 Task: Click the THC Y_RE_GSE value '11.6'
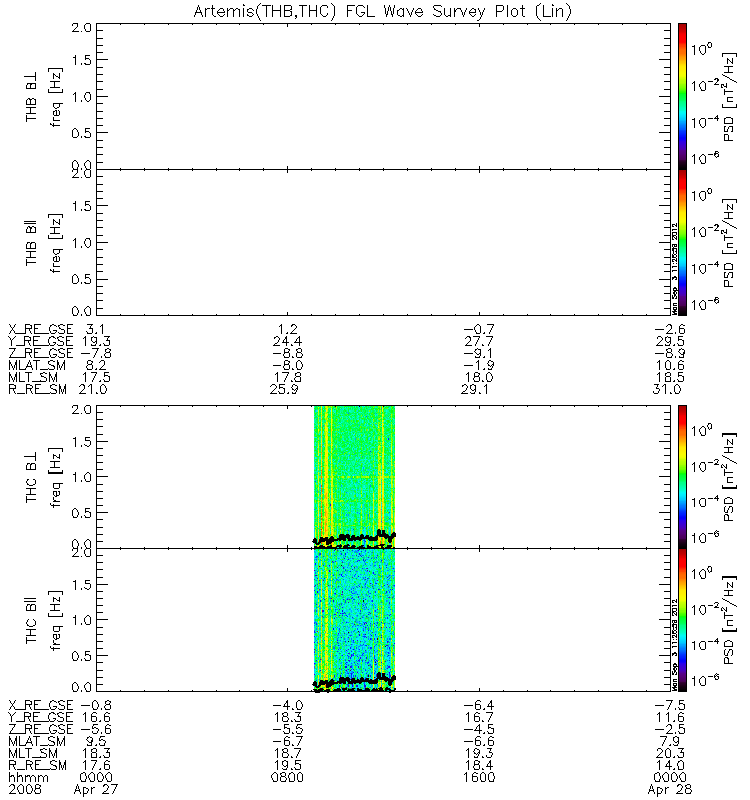[x=670, y=717]
